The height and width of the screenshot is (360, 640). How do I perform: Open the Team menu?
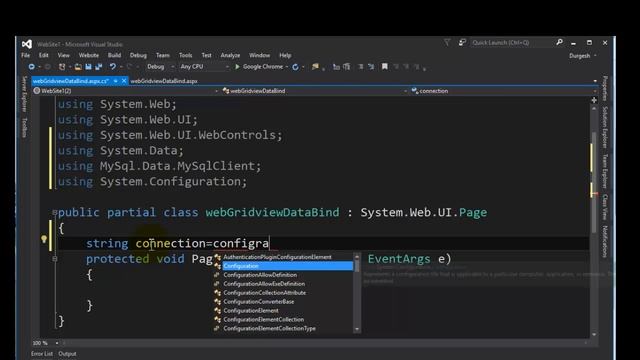coord(162,55)
